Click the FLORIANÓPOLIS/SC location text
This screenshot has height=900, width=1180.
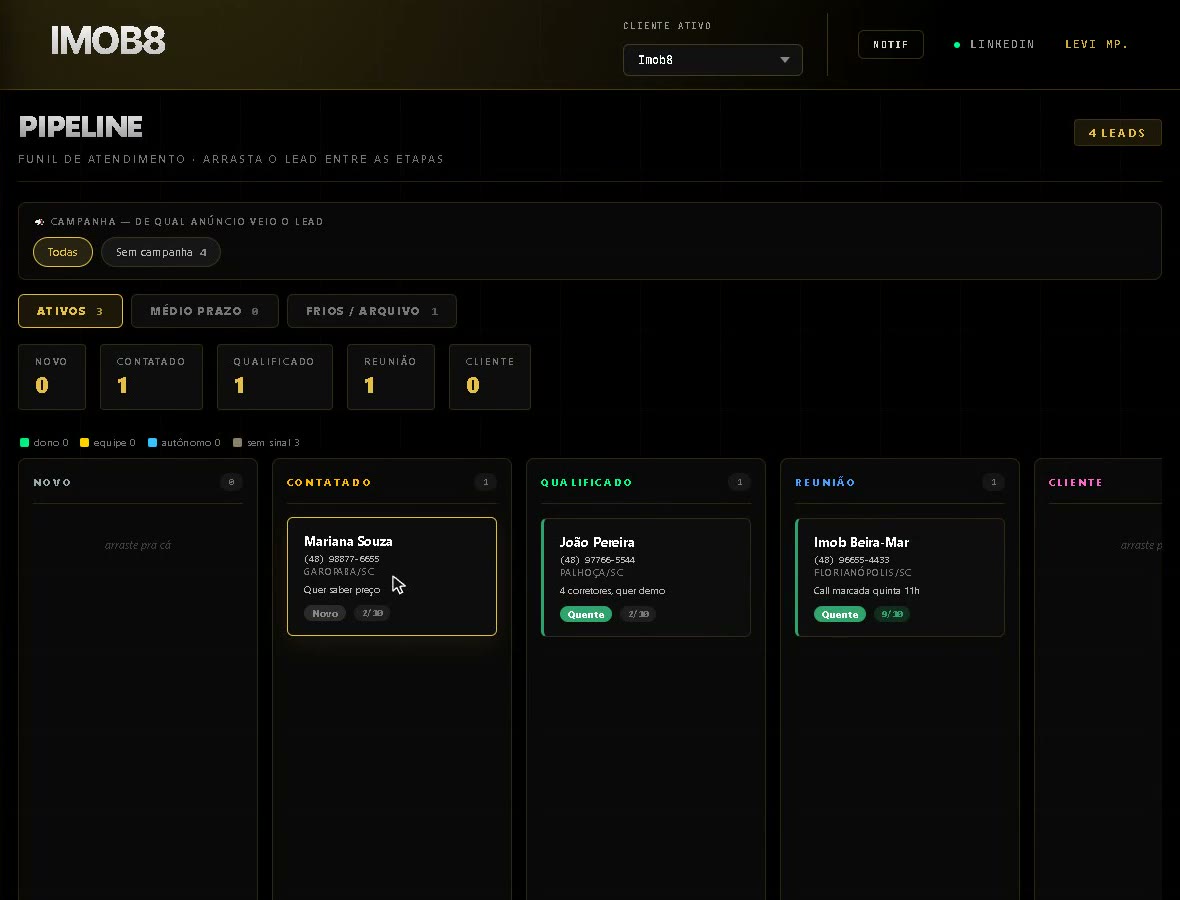(862, 573)
